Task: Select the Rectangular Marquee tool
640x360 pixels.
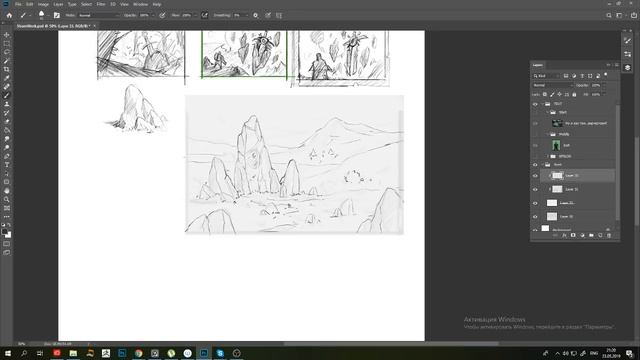Action: pos(7,44)
